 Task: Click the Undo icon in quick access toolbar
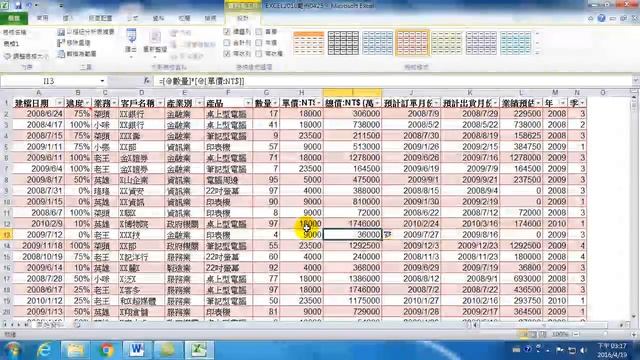[x=30, y=5]
